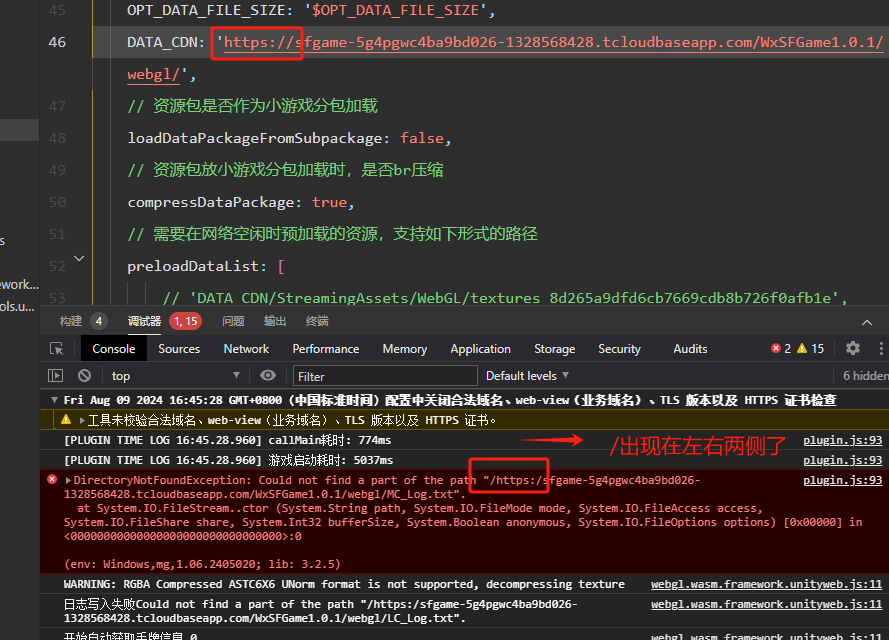Click the callMain耗时: 774ms log message
Screen dimensions: 889x640
(329, 440)
